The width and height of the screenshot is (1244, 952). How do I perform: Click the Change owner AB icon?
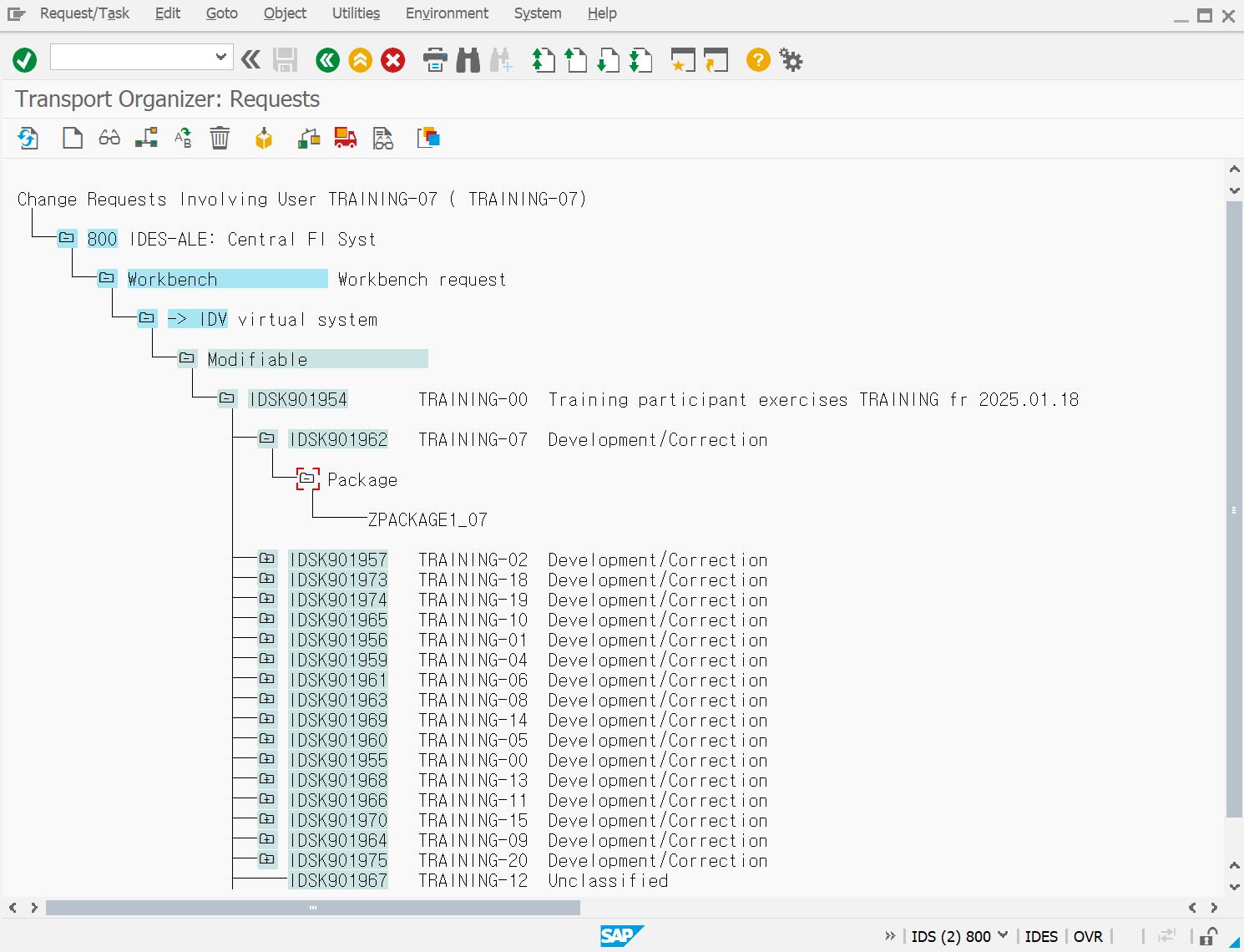(x=183, y=138)
